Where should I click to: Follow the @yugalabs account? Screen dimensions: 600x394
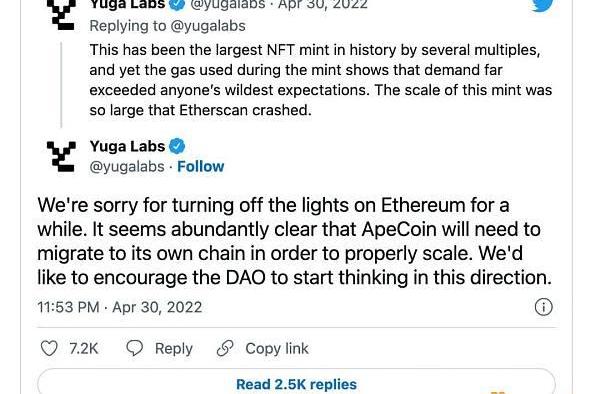(x=201, y=167)
